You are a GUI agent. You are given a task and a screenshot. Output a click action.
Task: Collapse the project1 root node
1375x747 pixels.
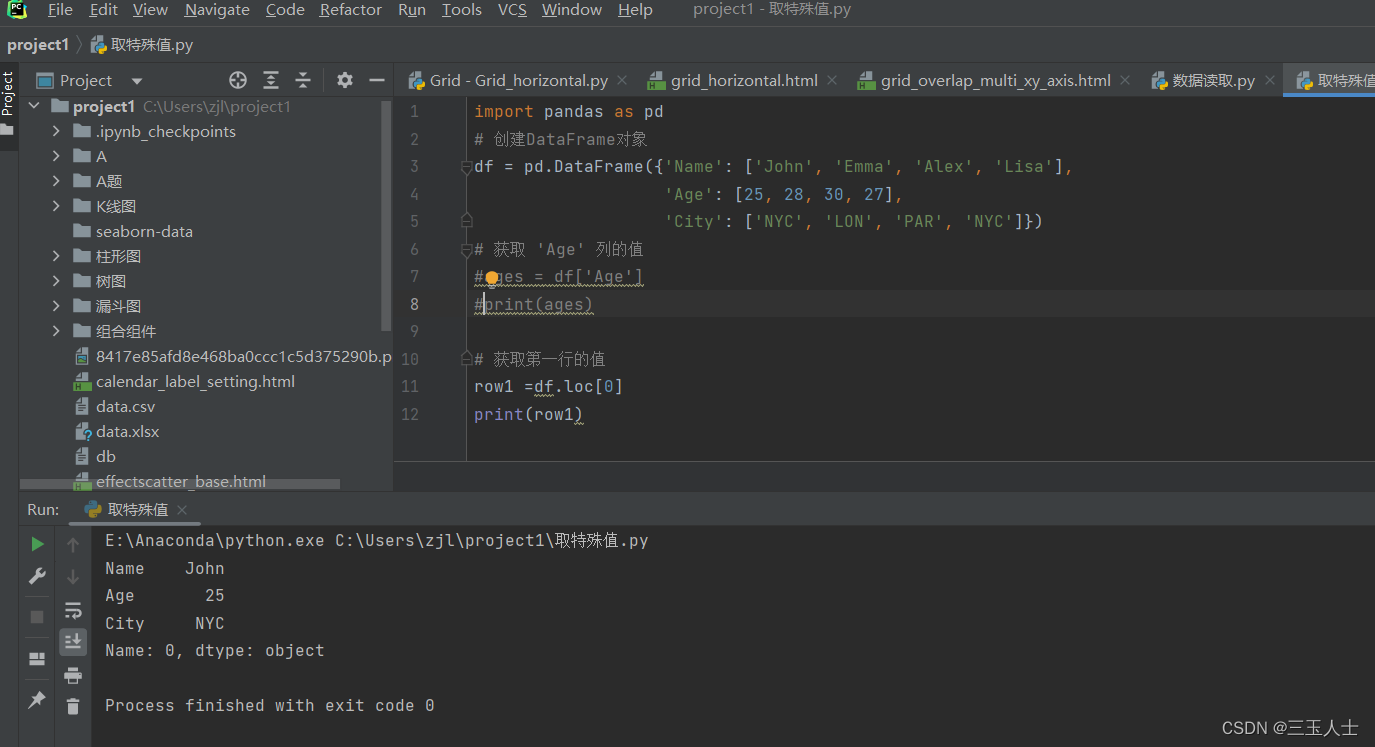pyautogui.click(x=33, y=105)
